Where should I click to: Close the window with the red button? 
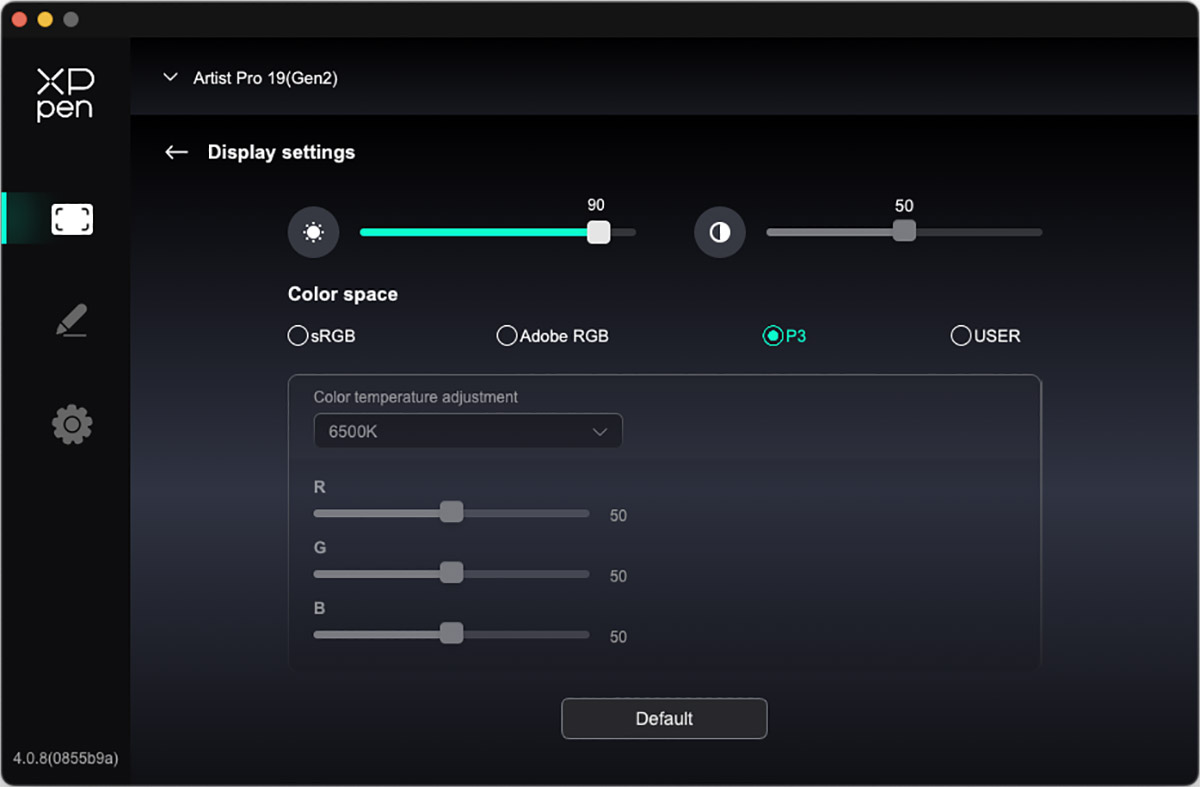[x=20, y=19]
